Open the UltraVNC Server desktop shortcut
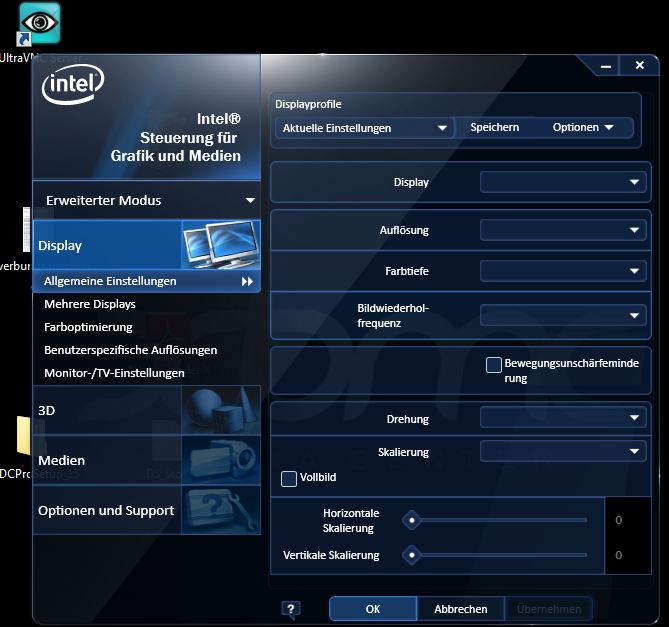Viewport: 669px width, 627px height. point(40,23)
